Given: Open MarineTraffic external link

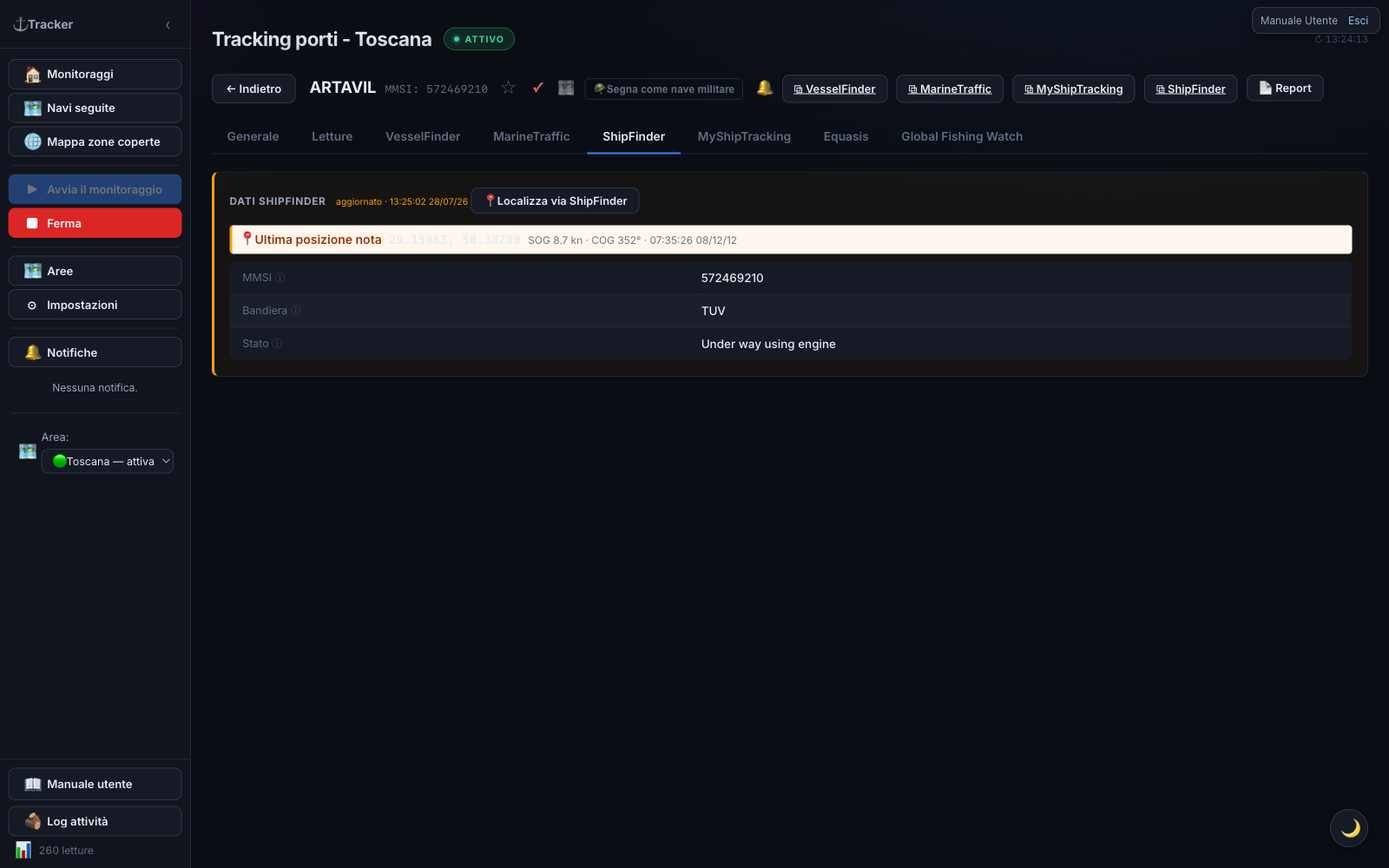Looking at the screenshot, I should 950,89.
